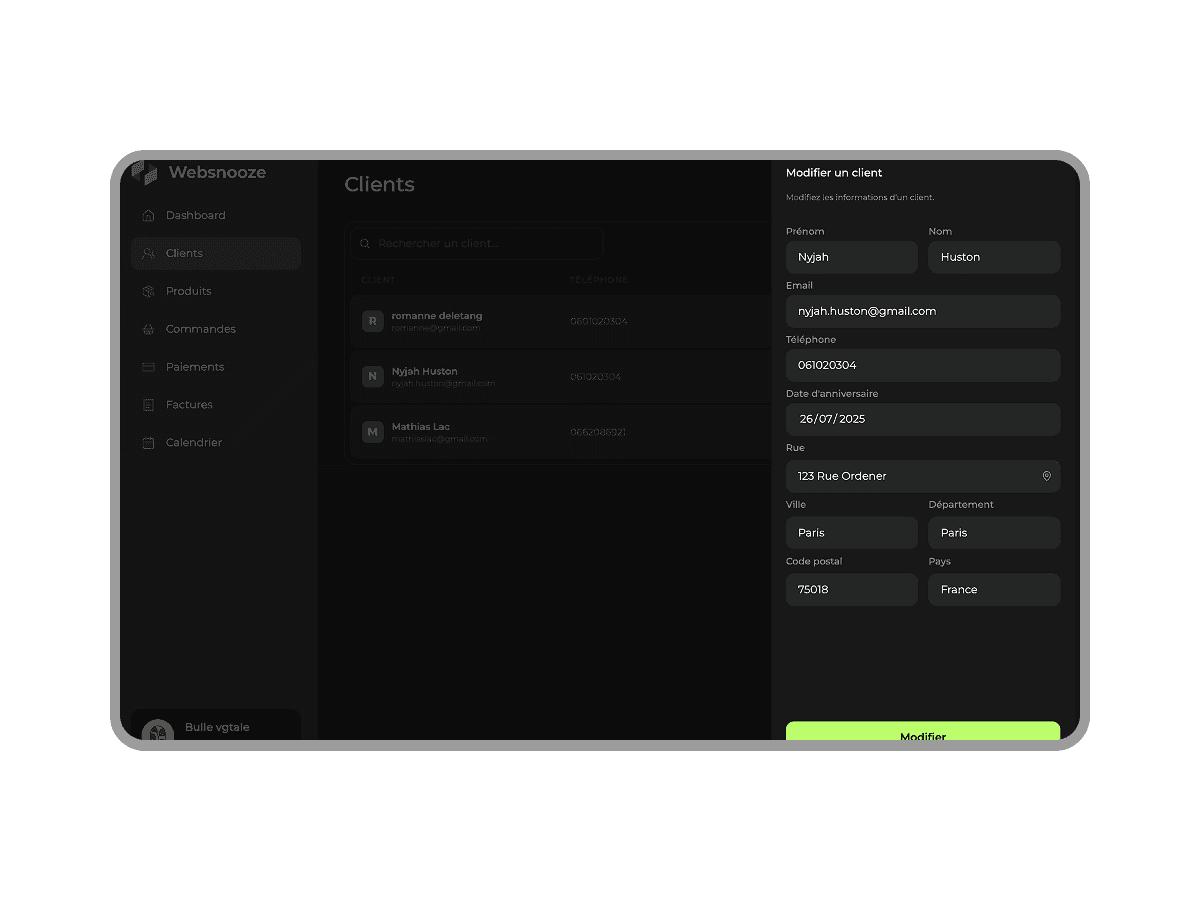The image size is (1200, 900).
Task: Click the Commandes basket icon
Action: 148,329
